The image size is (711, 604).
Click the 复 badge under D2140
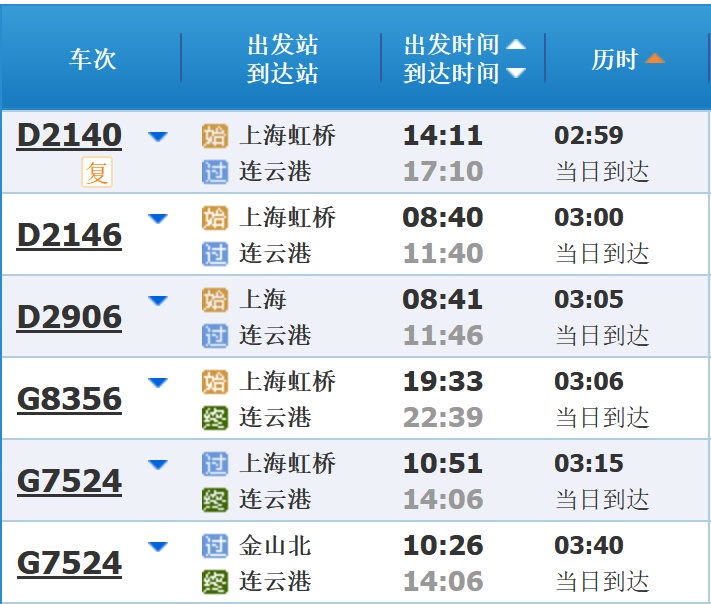point(97,173)
